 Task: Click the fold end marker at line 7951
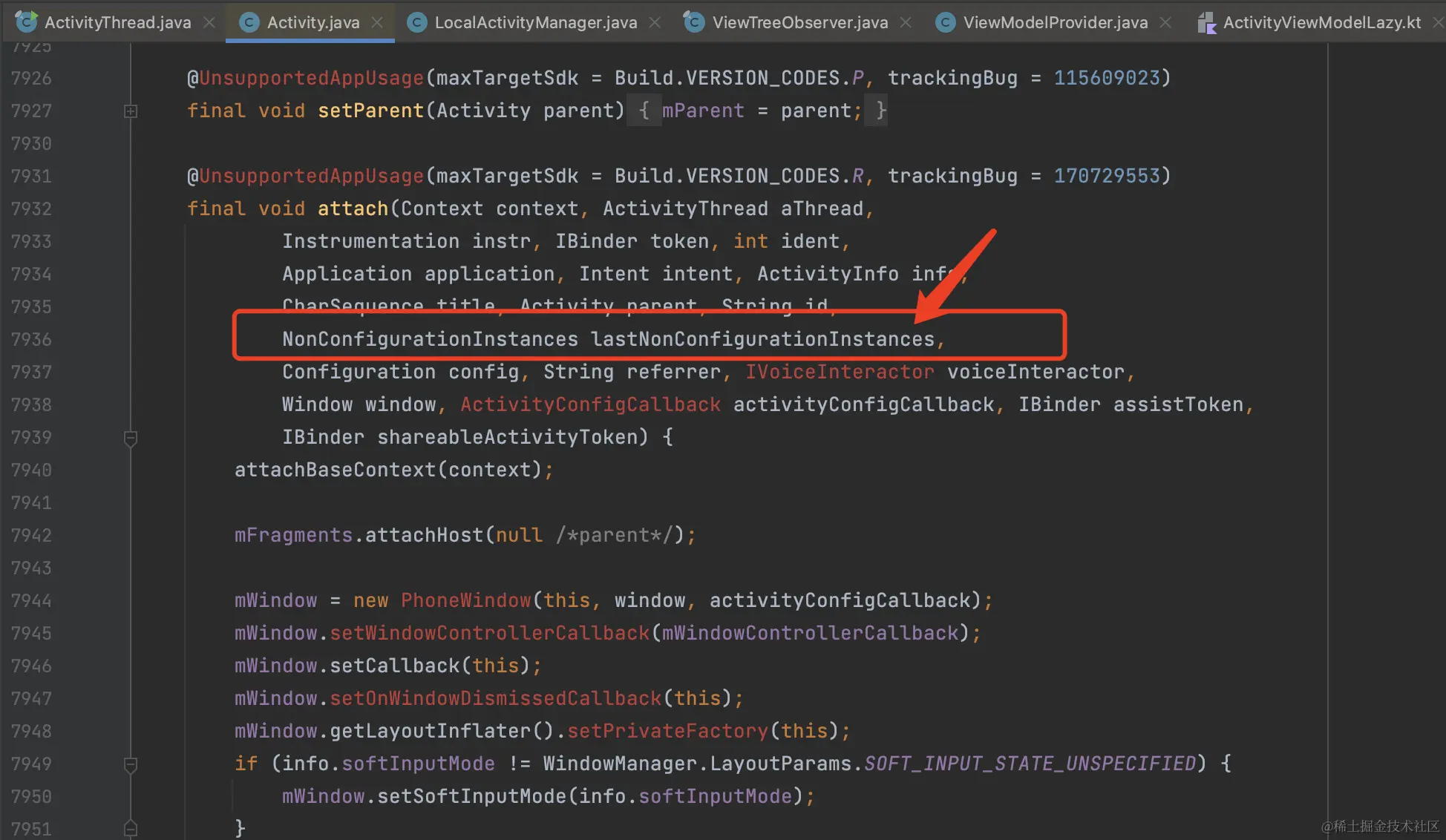coord(131,828)
